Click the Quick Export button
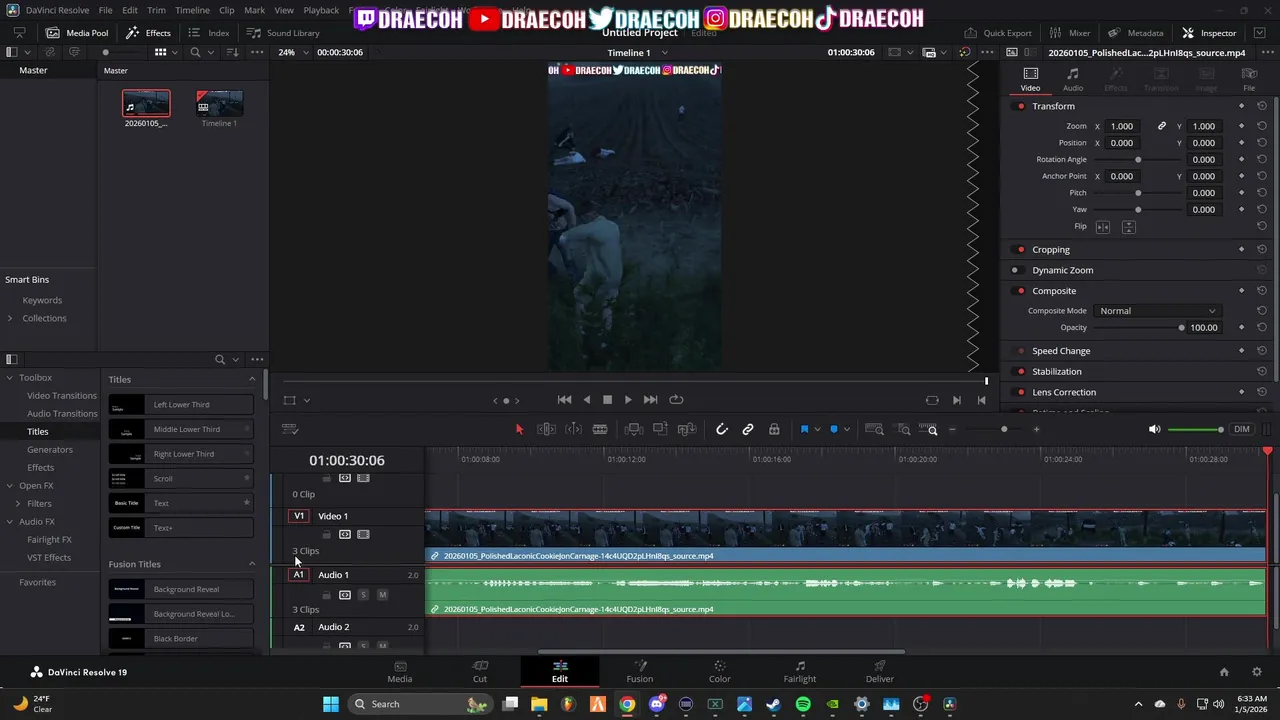The height and width of the screenshot is (720, 1280). click(x=998, y=33)
